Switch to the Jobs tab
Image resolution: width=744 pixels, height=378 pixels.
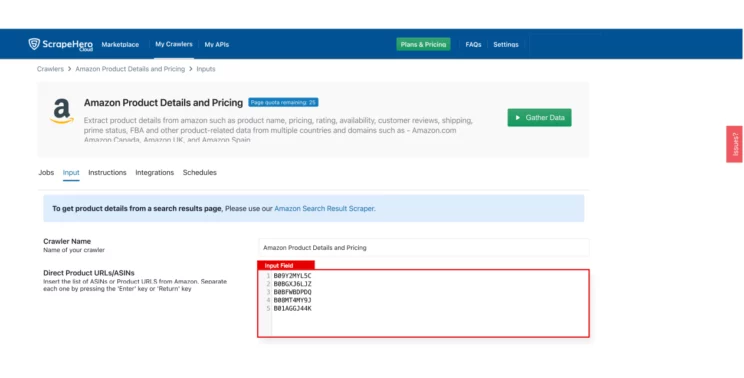(46, 173)
